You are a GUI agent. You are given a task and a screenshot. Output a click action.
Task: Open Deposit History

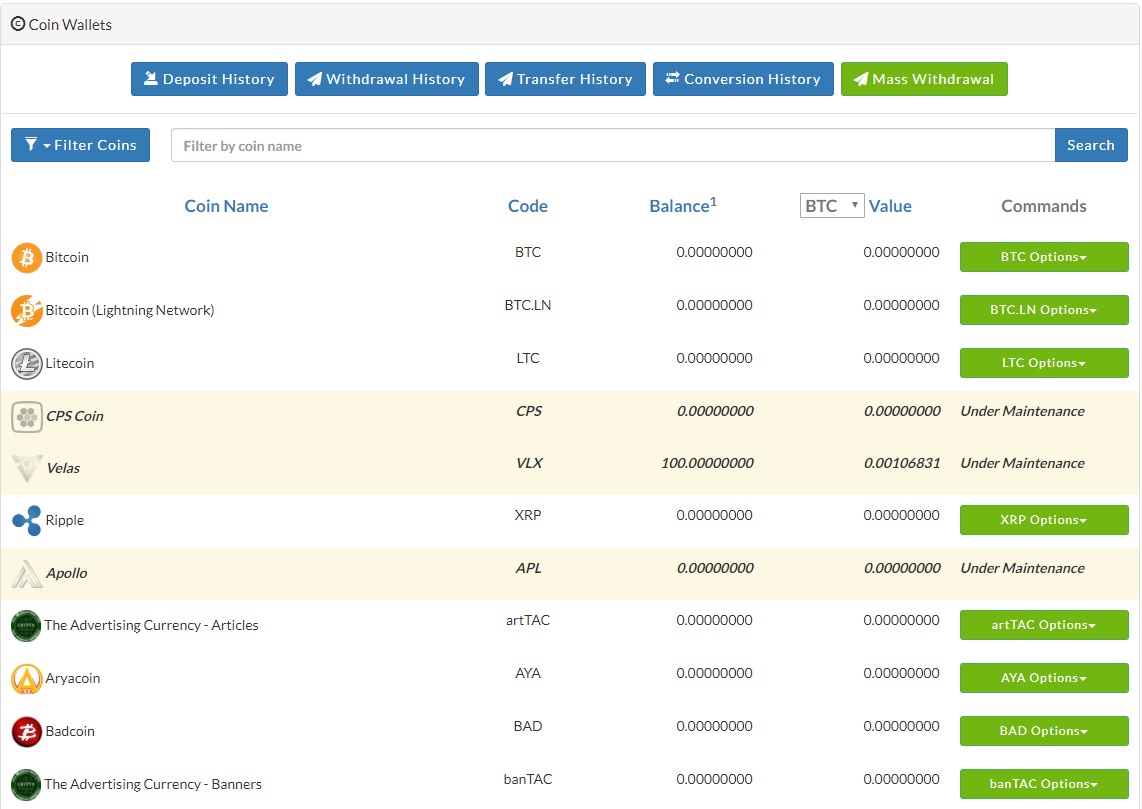click(x=209, y=79)
